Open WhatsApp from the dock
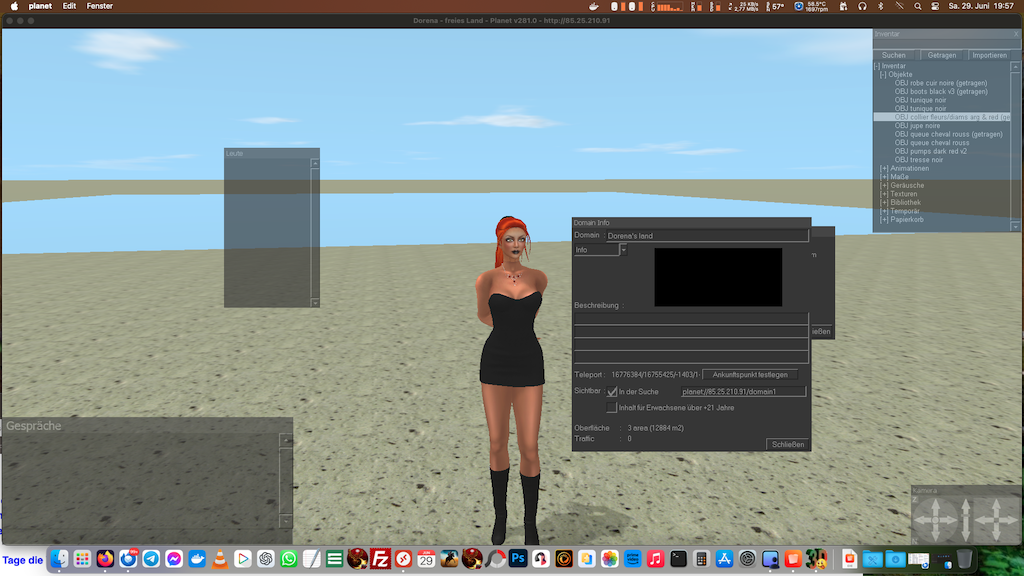 pyautogui.click(x=288, y=559)
